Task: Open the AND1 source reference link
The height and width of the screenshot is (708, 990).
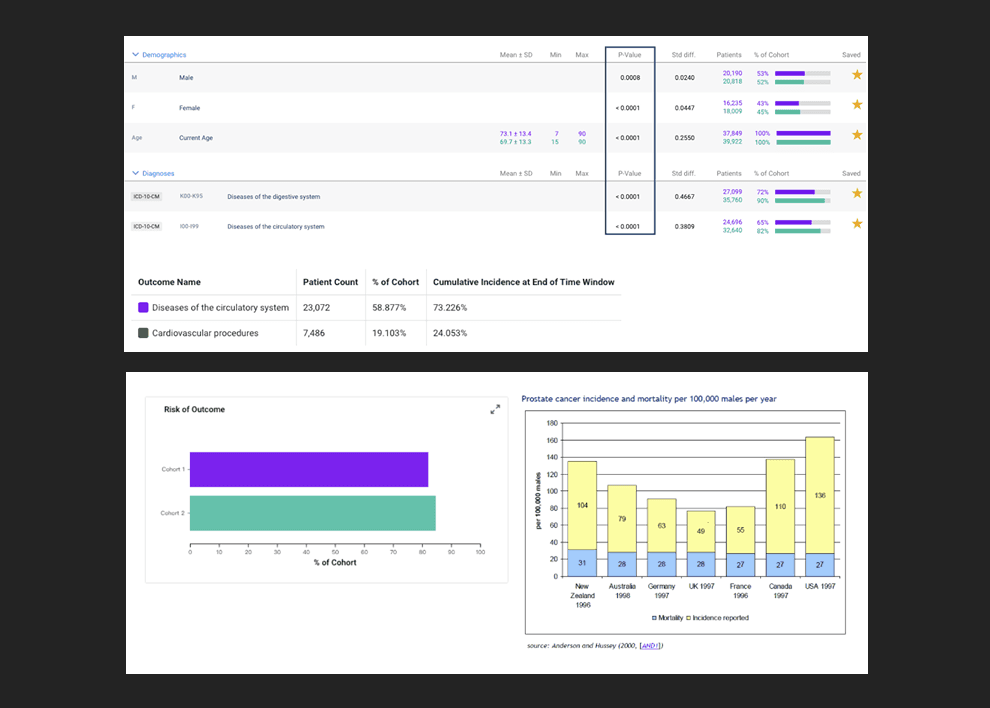Action: pyautogui.click(x=650, y=646)
